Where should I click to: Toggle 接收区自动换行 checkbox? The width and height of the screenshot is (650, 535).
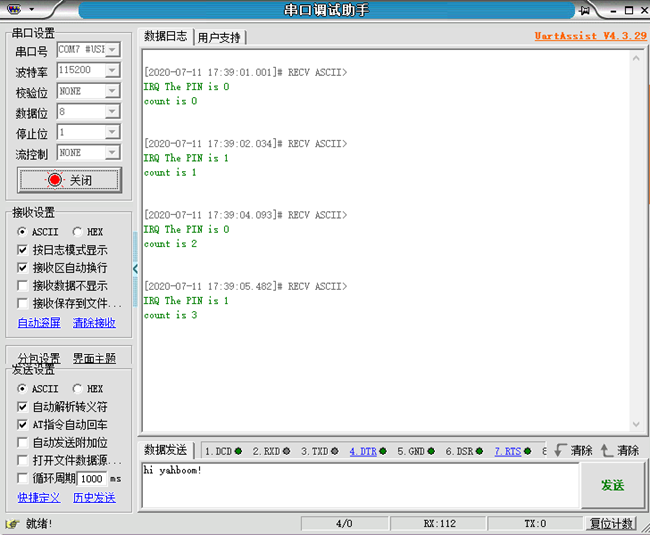22,268
